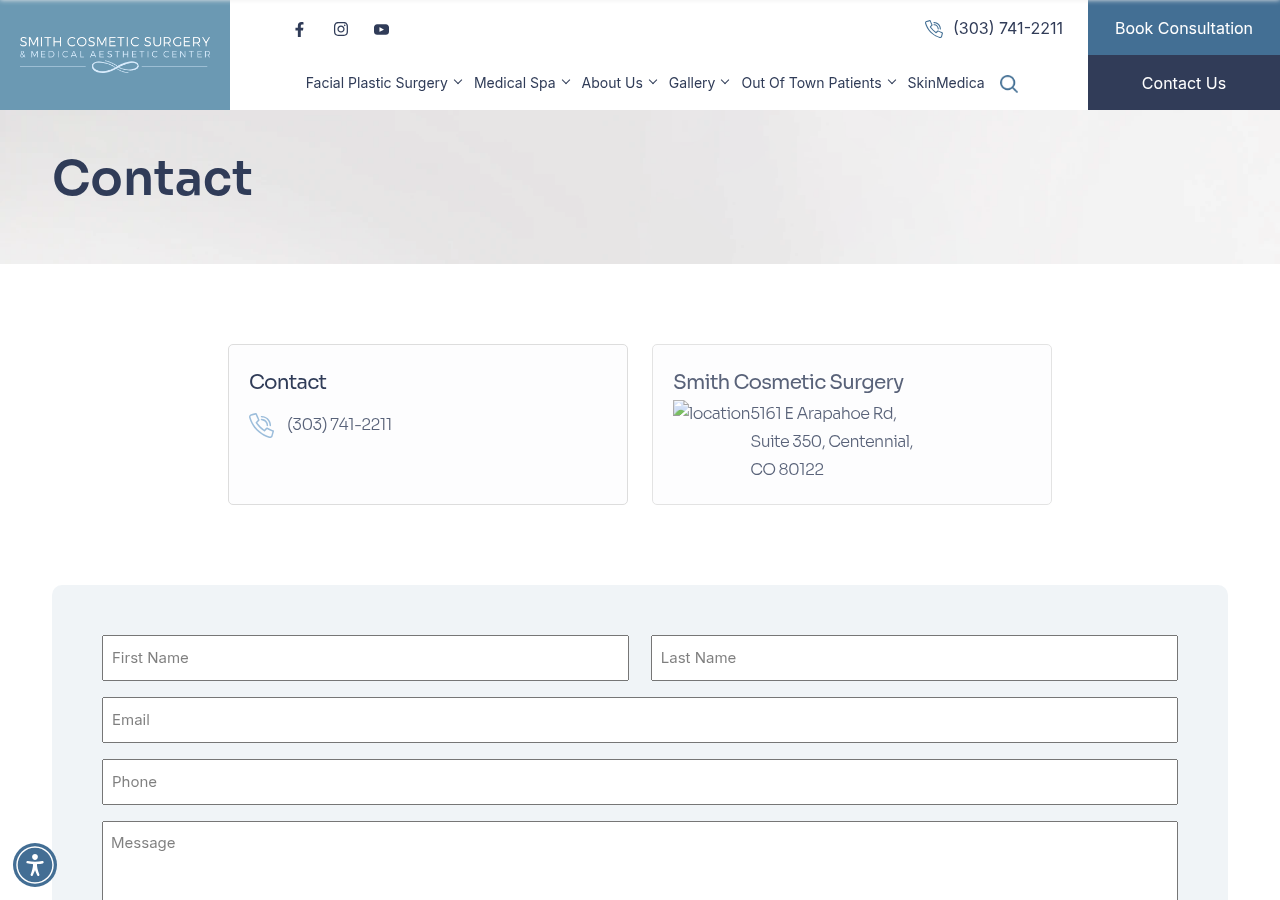Click the Smith Cosmetic Surgery logo
This screenshot has height=900, width=1280.
point(115,55)
